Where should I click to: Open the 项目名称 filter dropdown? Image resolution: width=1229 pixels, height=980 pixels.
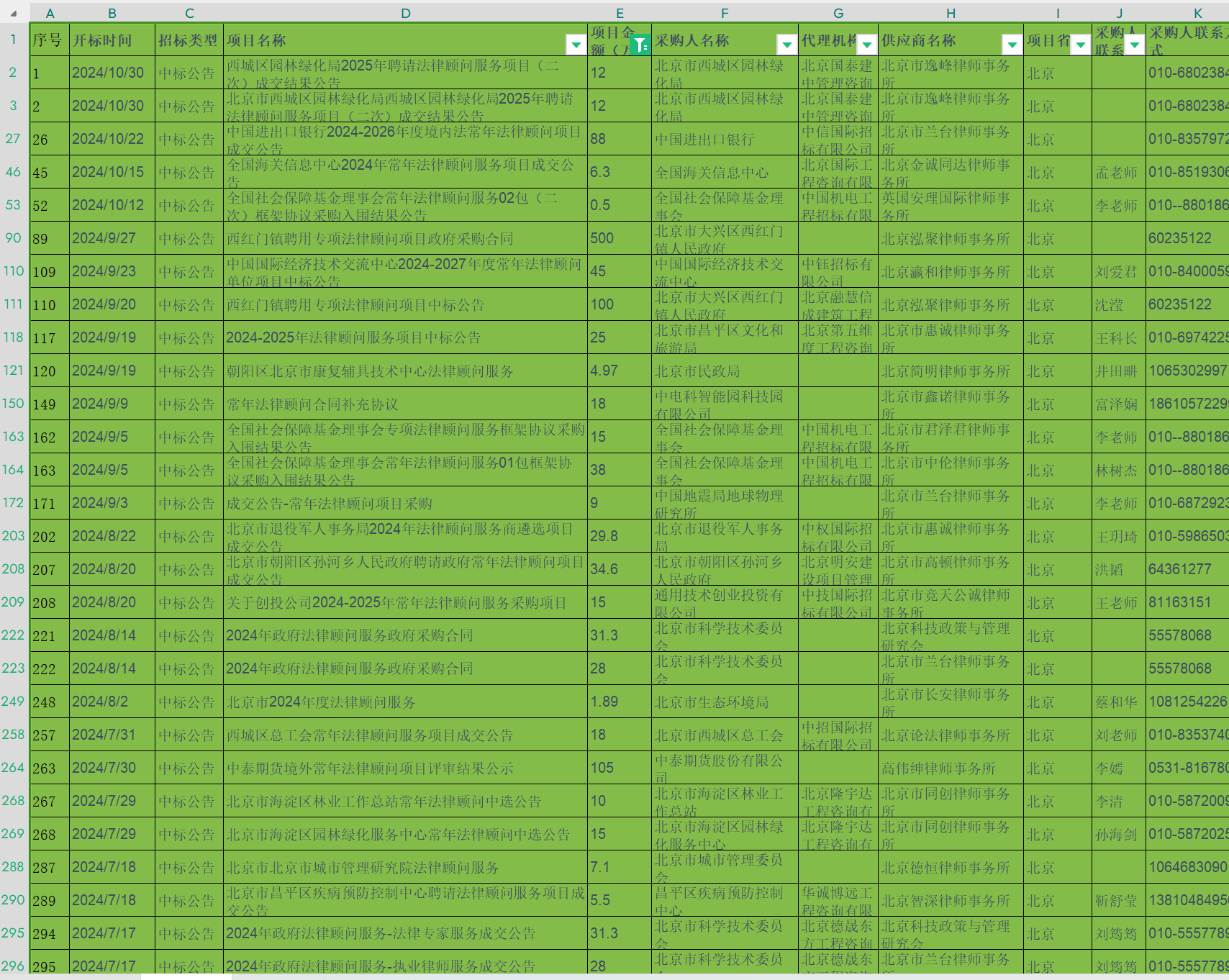(576, 45)
